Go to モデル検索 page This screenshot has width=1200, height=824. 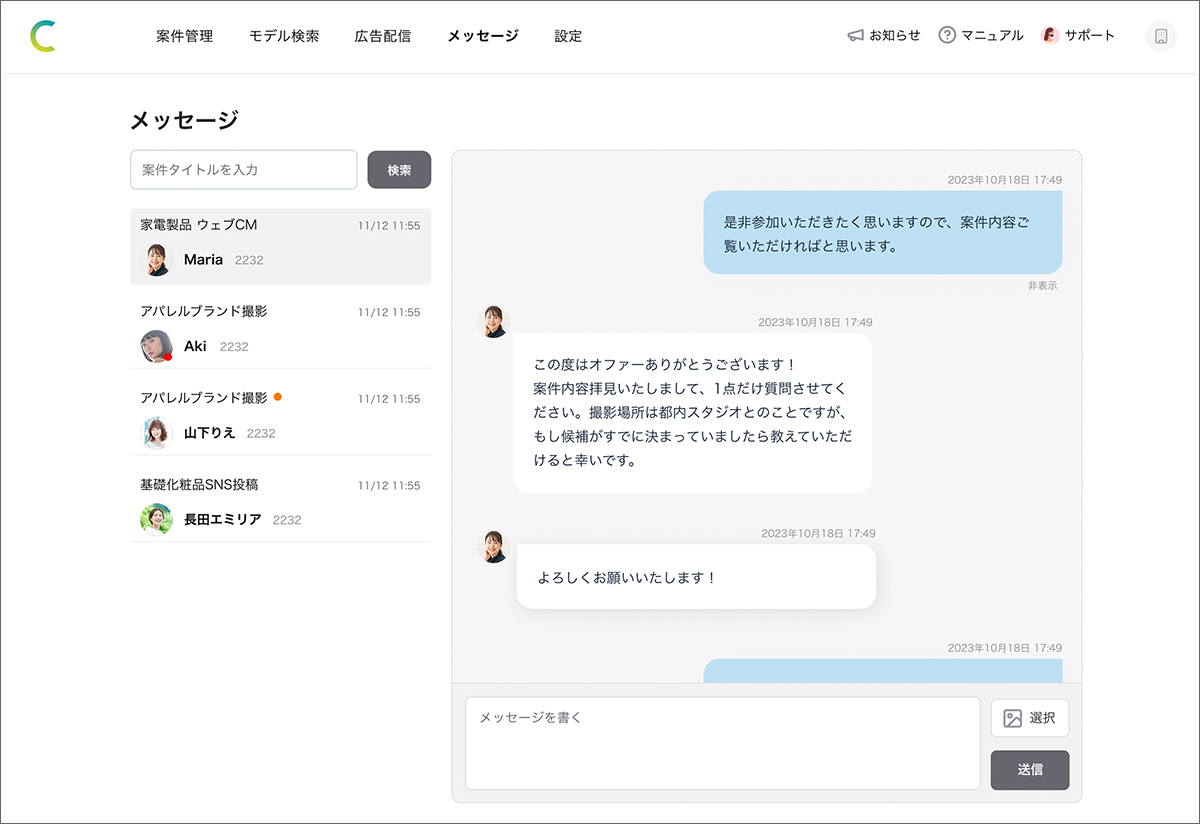click(284, 36)
